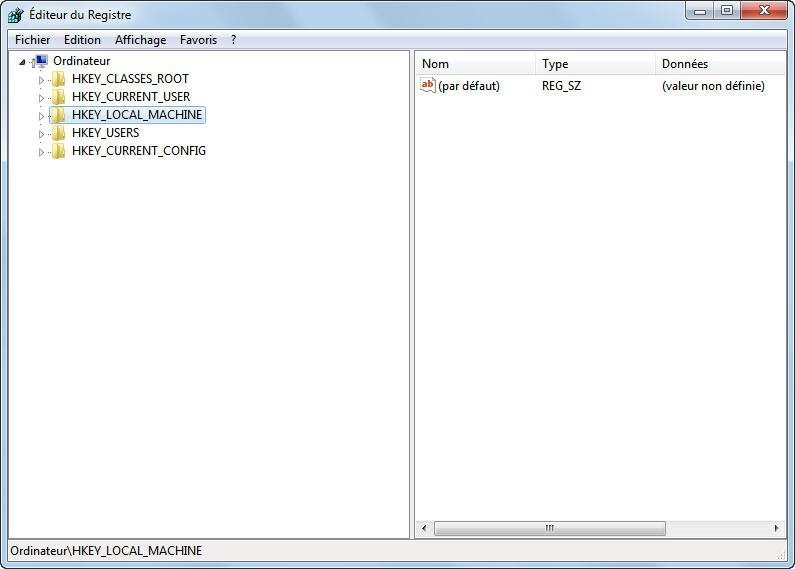Expand HKEY_CURRENT_USER key

pyautogui.click(x=41, y=98)
